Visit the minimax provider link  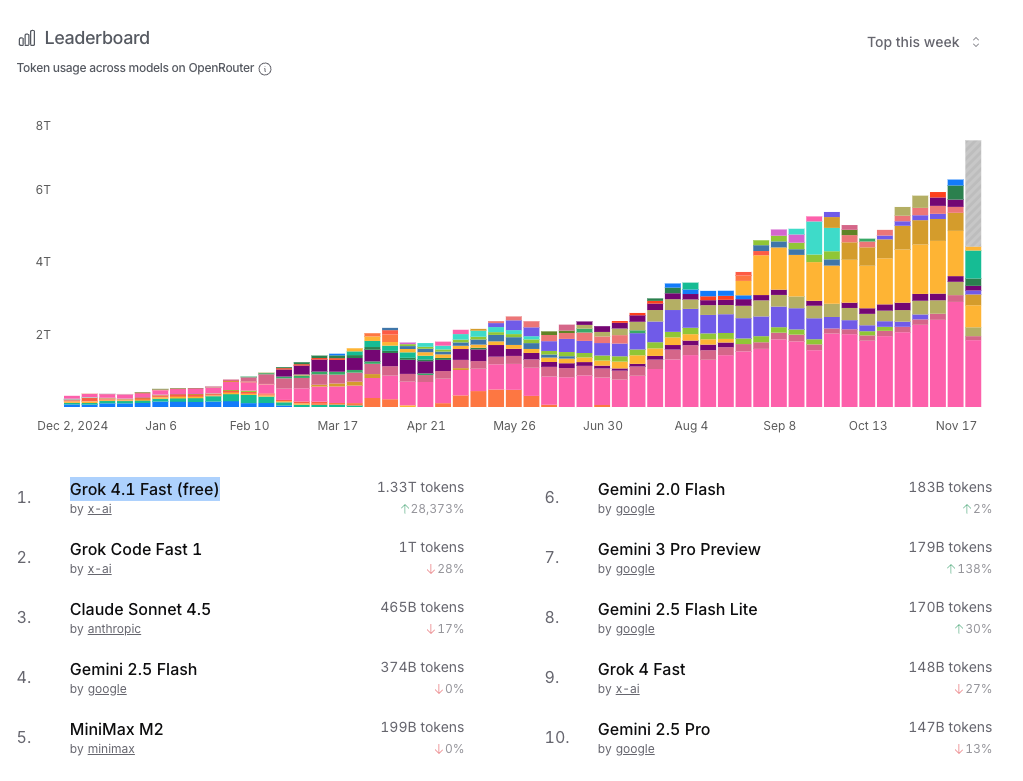[x=111, y=749]
